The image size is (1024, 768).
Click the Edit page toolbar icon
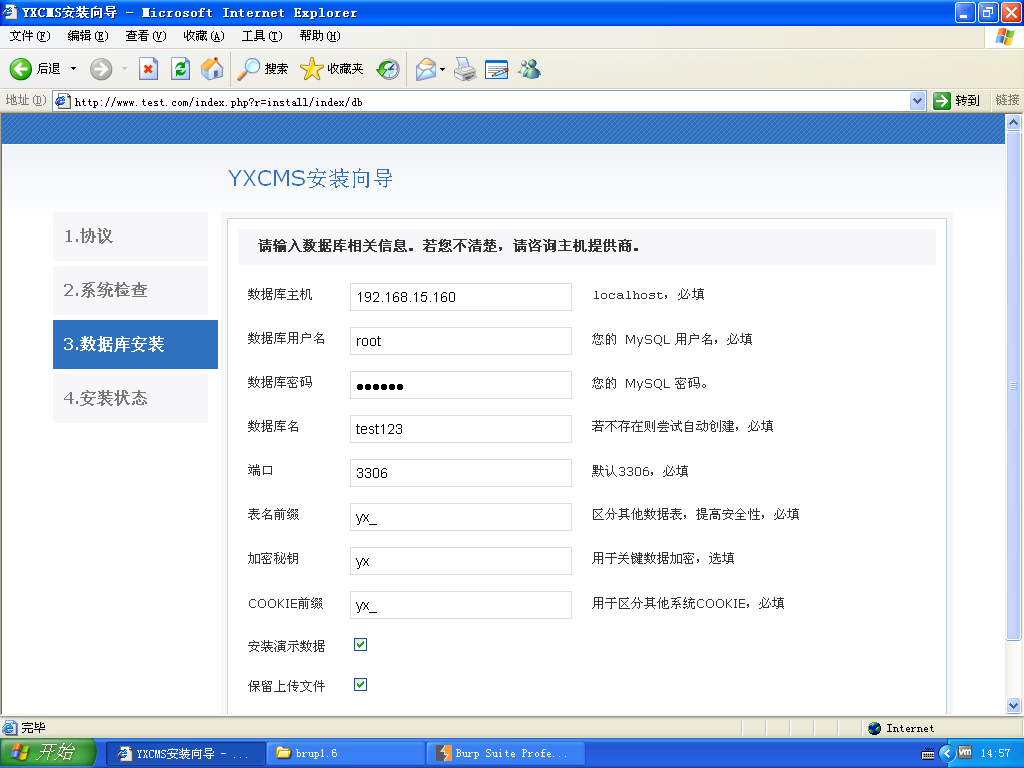click(x=496, y=69)
